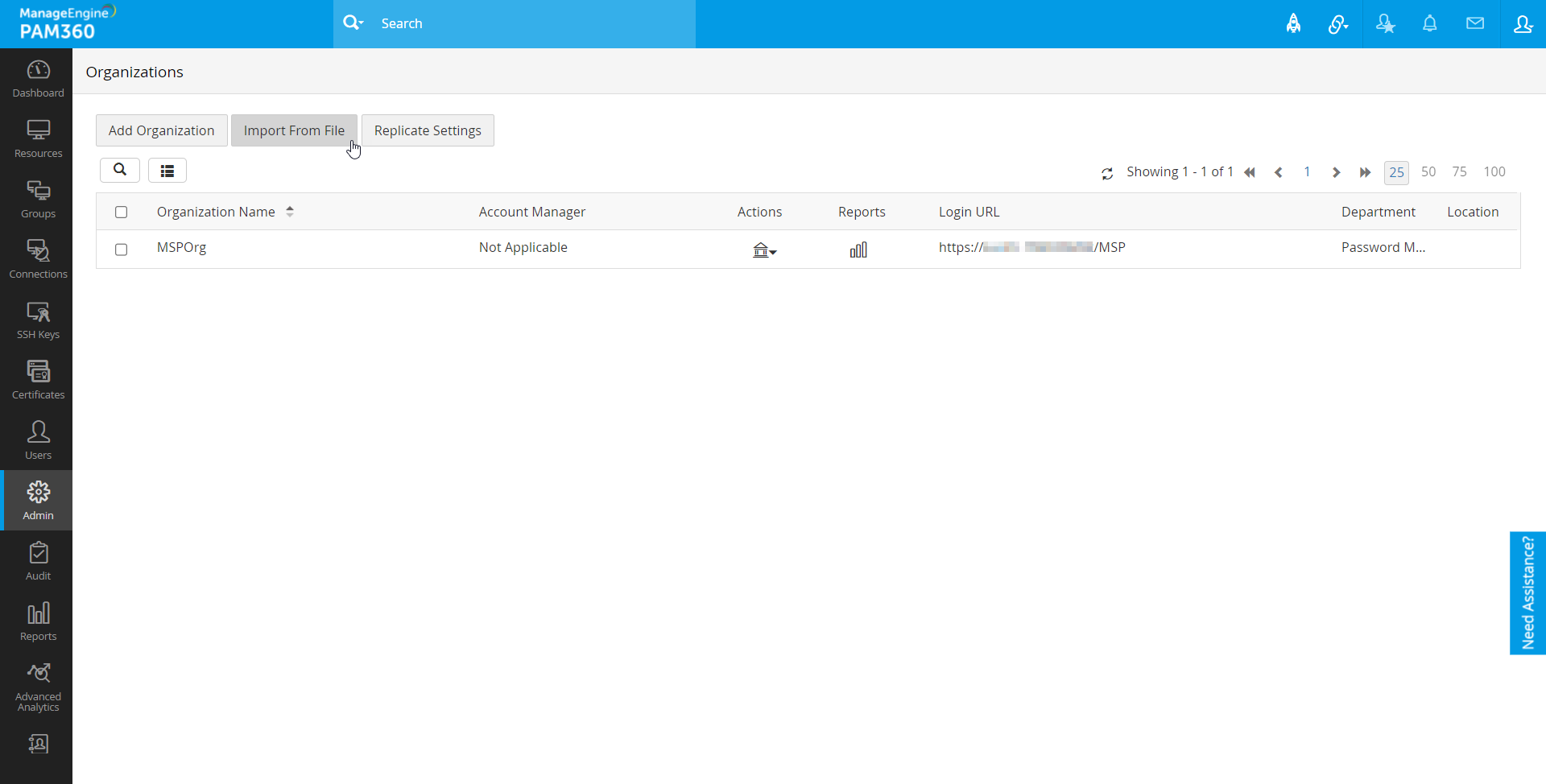Check the MSPOrg row checkbox
Image resolution: width=1546 pixels, height=784 pixels.
coord(121,250)
